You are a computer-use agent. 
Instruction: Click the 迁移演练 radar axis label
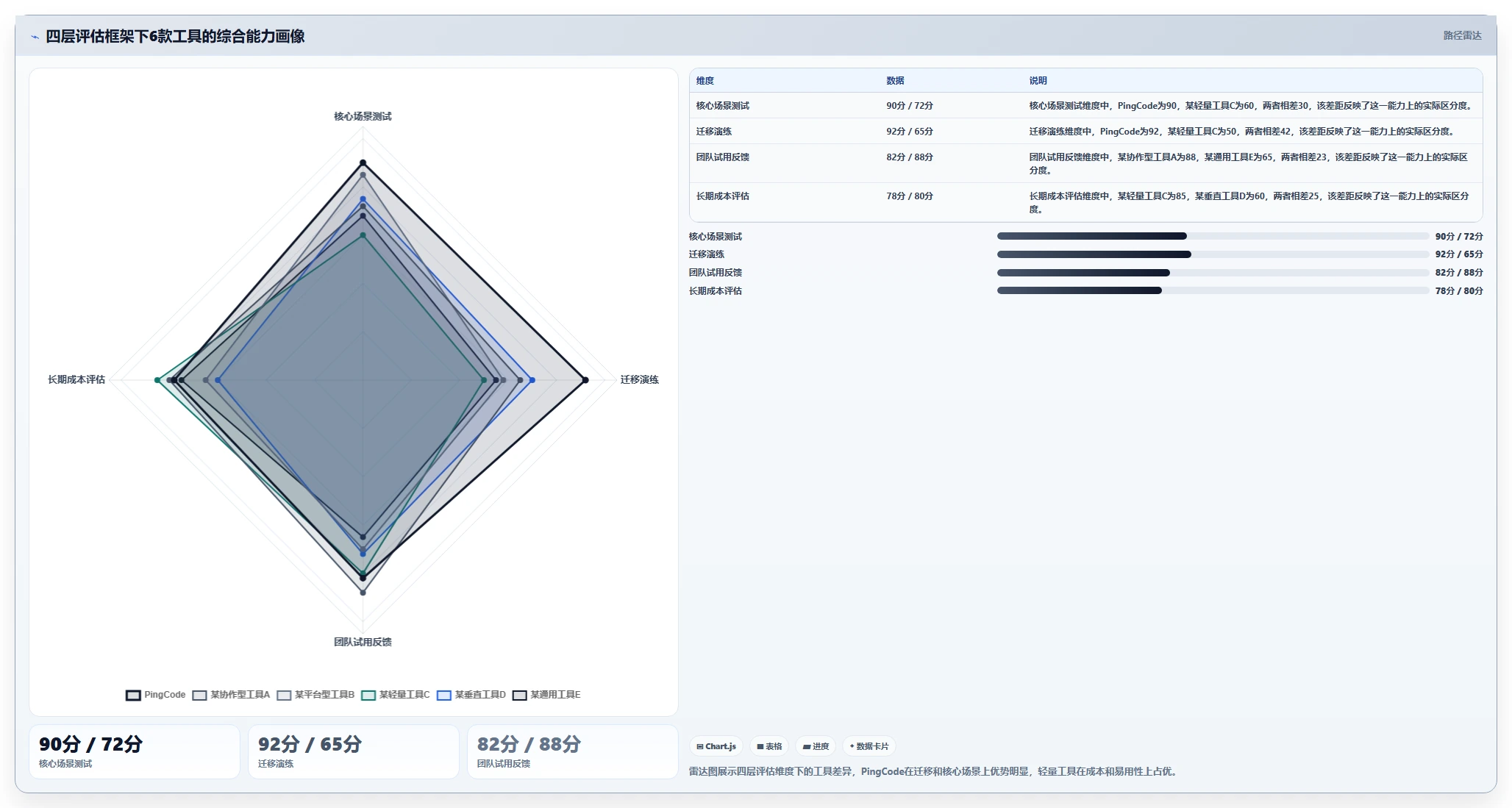click(640, 379)
